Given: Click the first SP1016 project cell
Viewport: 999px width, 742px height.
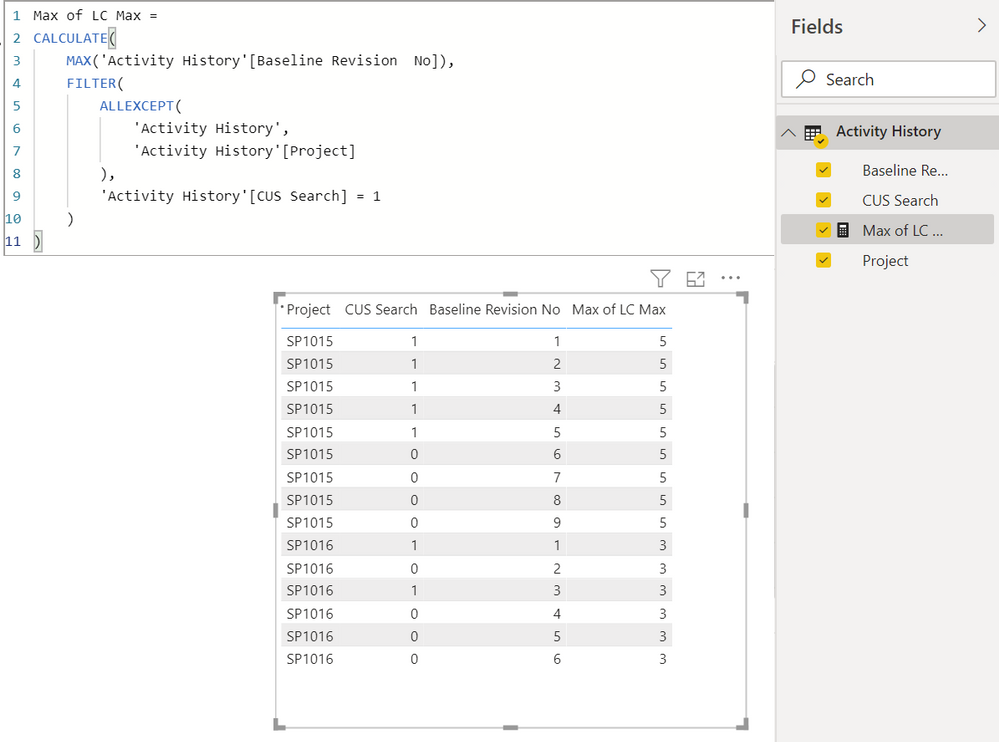Looking at the screenshot, I should pyautogui.click(x=310, y=545).
